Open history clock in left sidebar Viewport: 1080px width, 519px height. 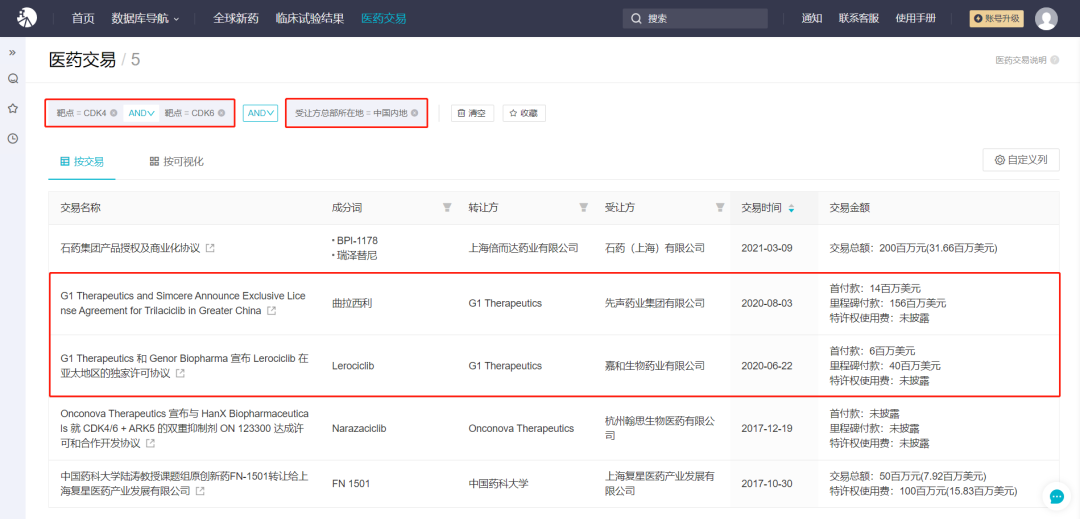tap(12, 138)
